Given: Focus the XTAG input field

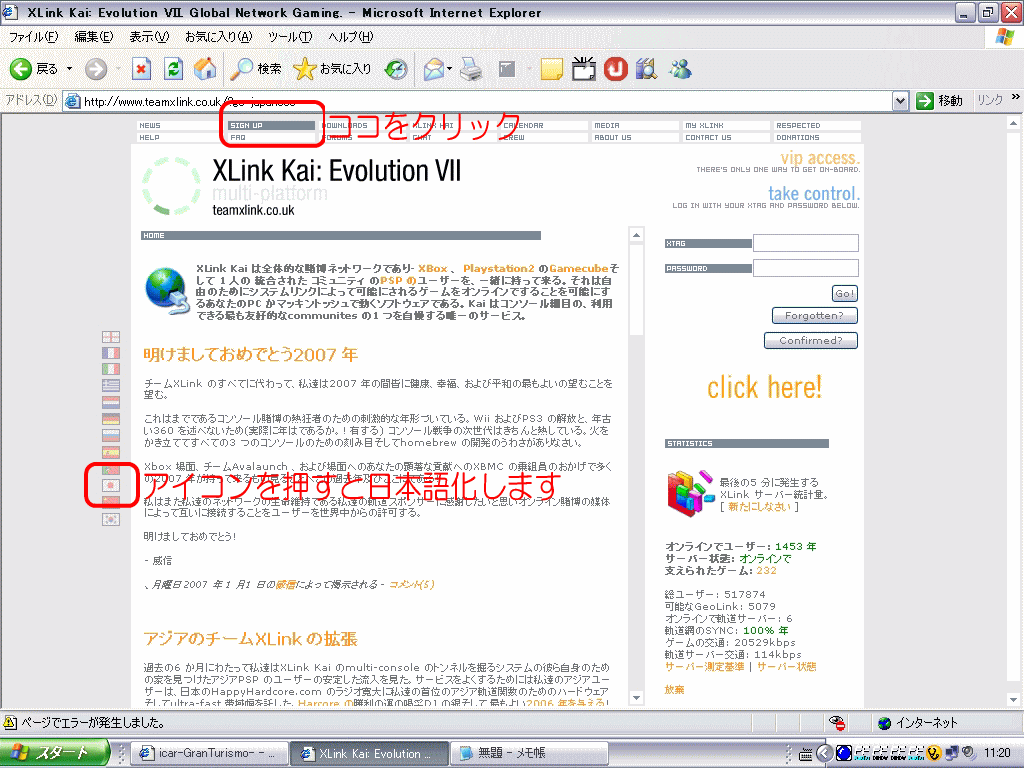Looking at the screenshot, I should pos(805,243).
